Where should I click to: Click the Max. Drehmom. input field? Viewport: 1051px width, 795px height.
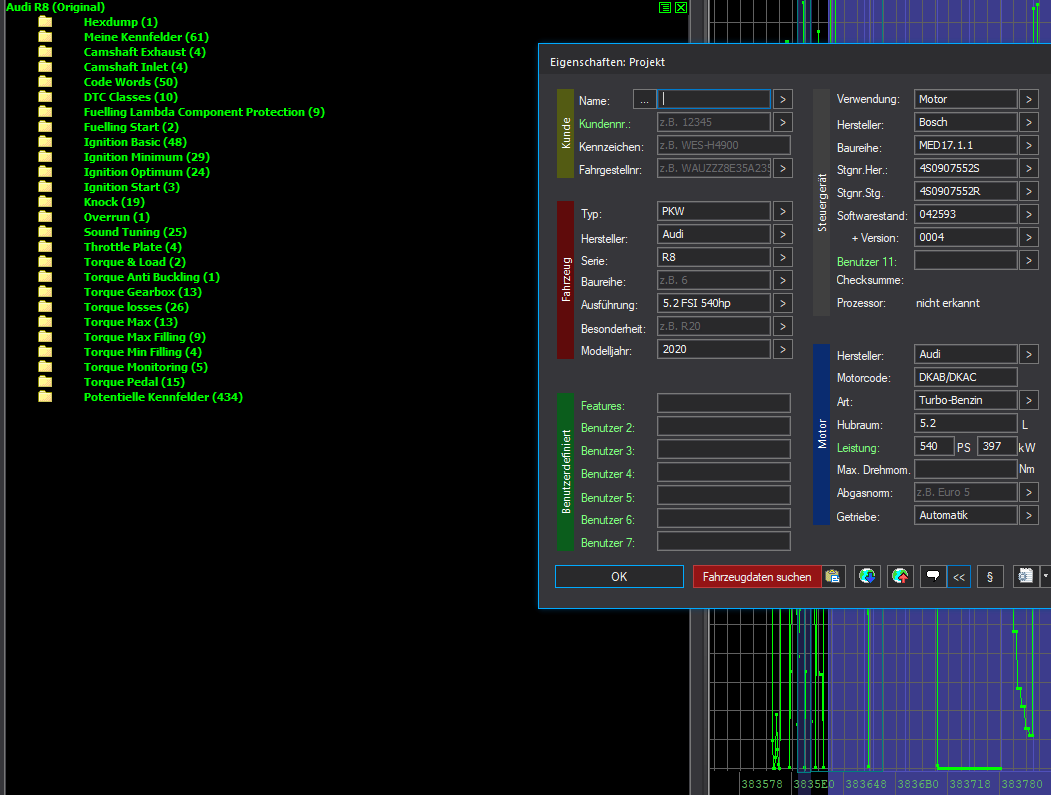966,469
